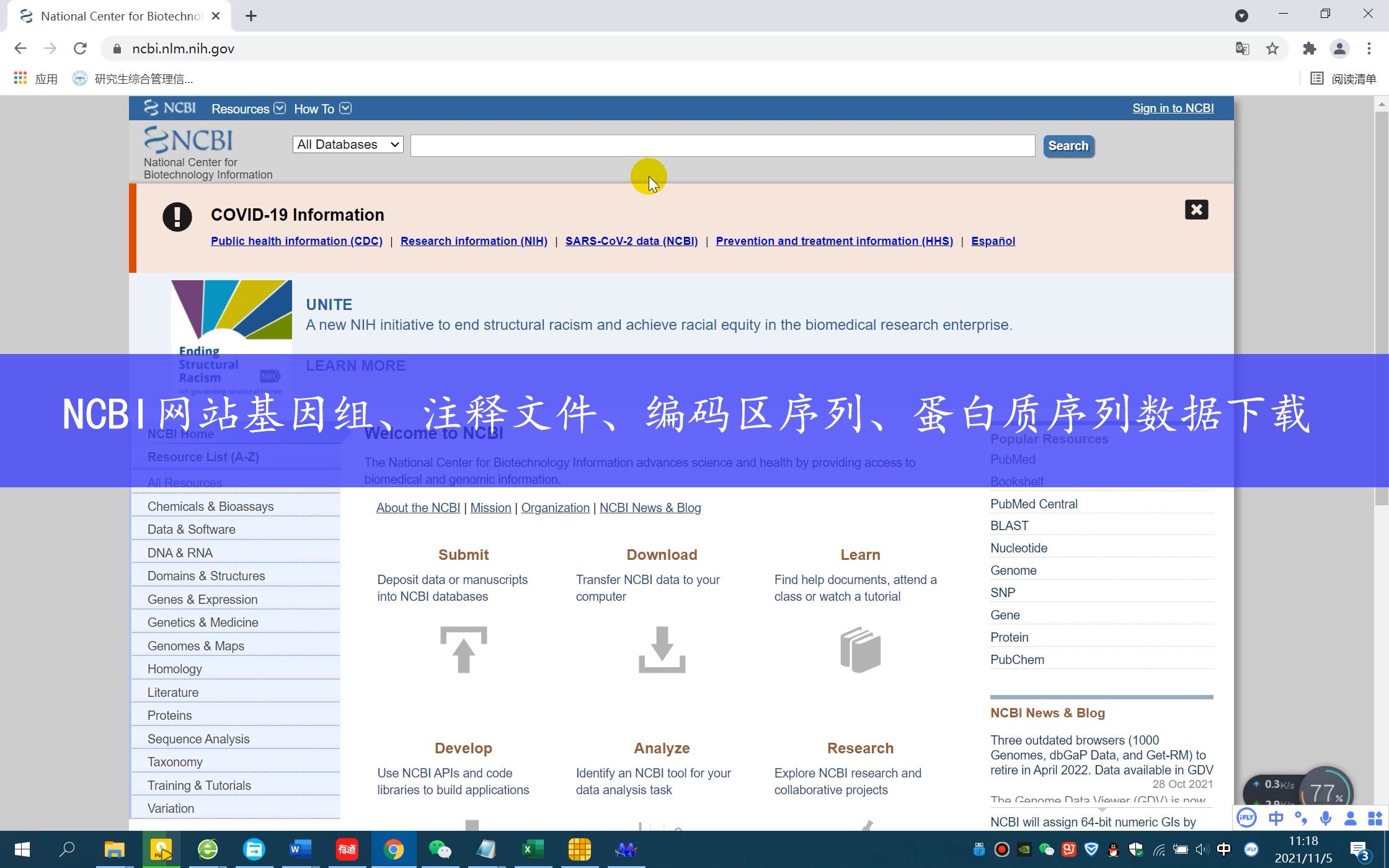This screenshot has height=868, width=1389.
Task: Open Word from the taskbar
Action: 301,849
